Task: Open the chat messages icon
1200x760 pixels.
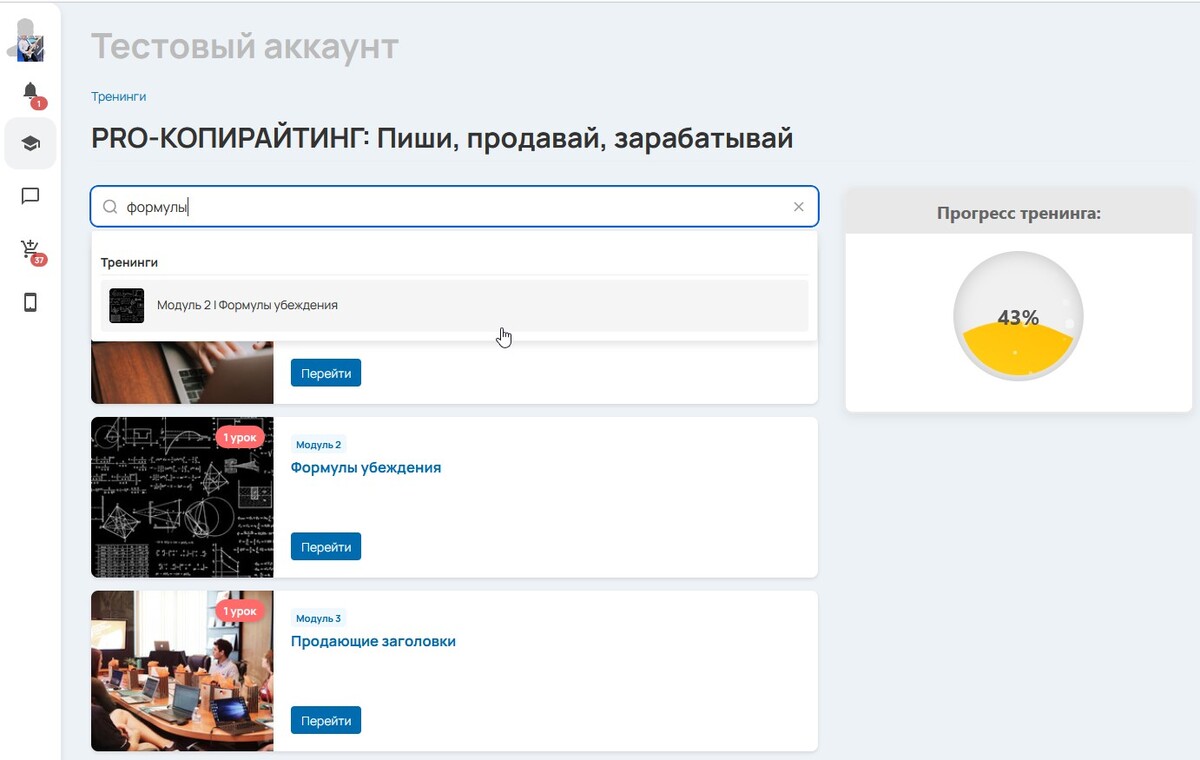Action: pos(30,196)
